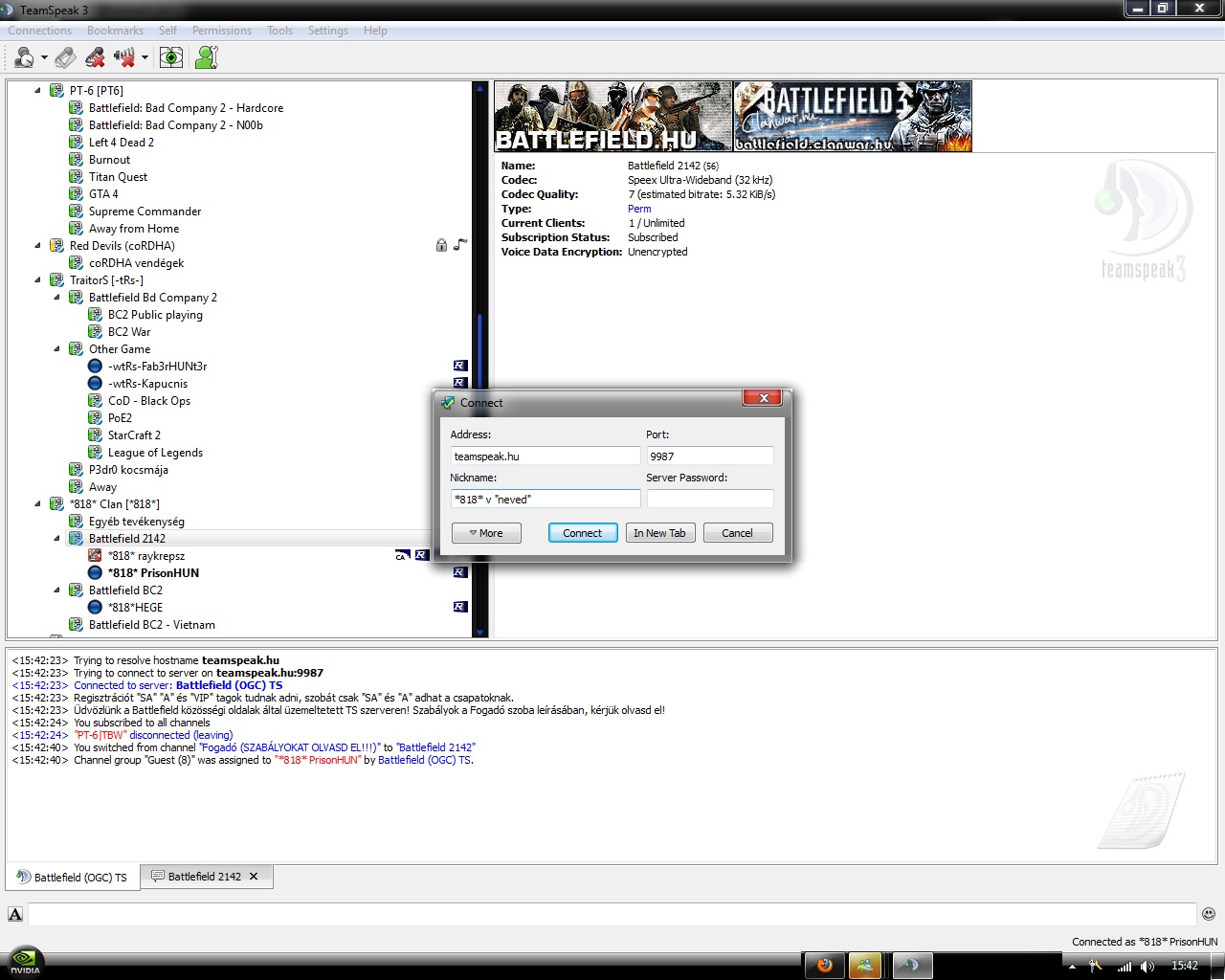Open the contacts manager icon with wrench
This screenshot has width=1225, height=980.
pyautogui.click(x=206, y=58)
